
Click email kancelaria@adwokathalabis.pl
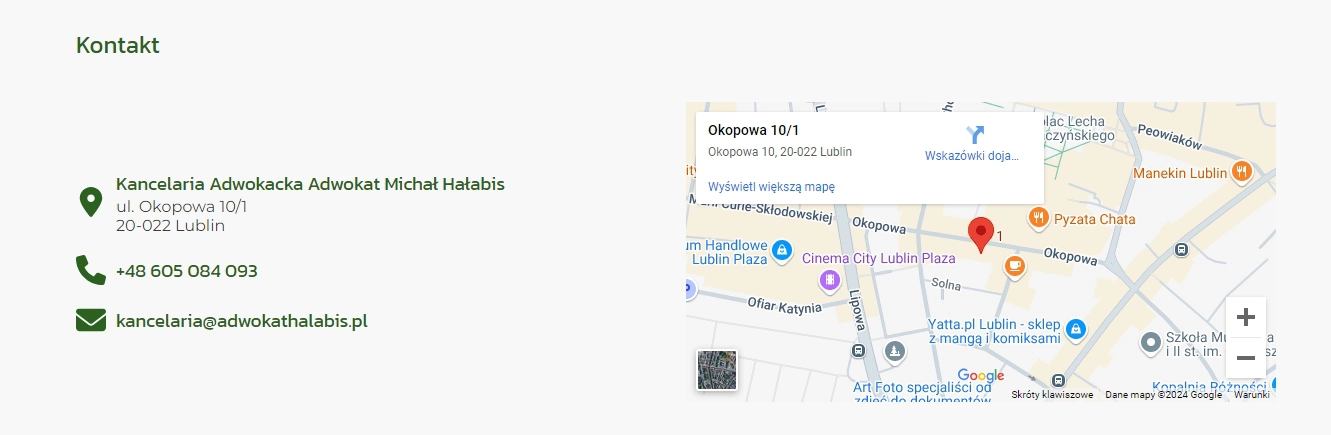(242, 321)
